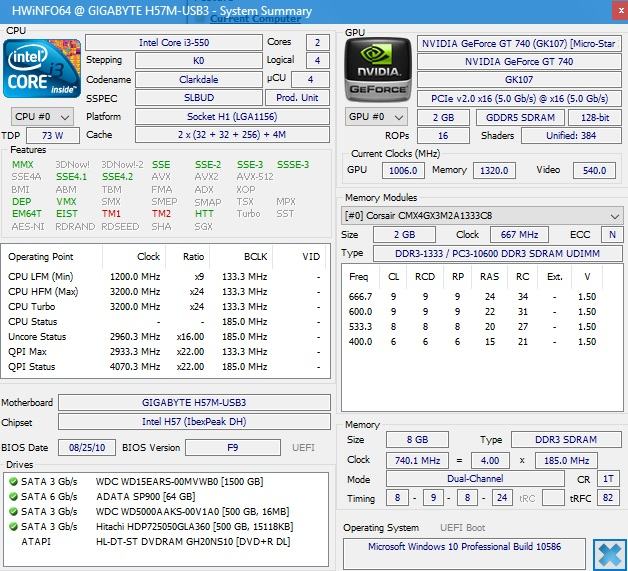Click the Prod. Unit button
Screen dimensions: 628x571
click(x=297, y=98)
